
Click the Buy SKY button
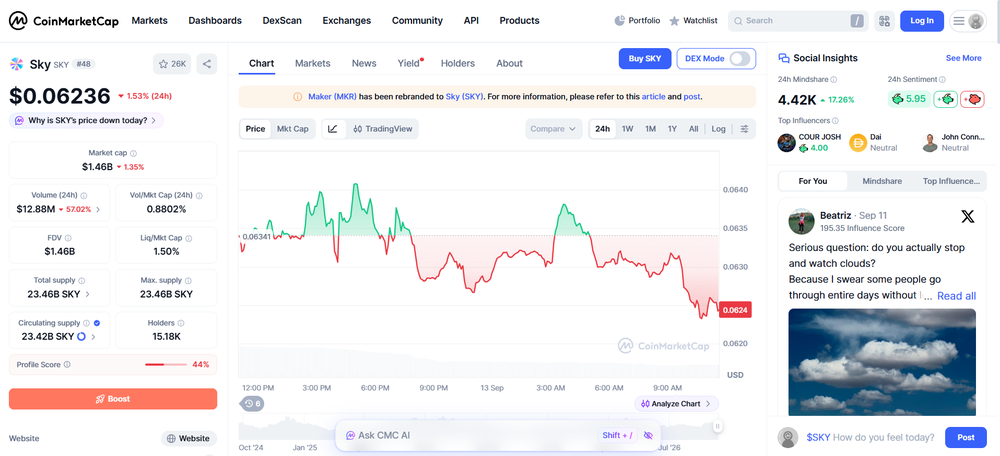[645, 59]
